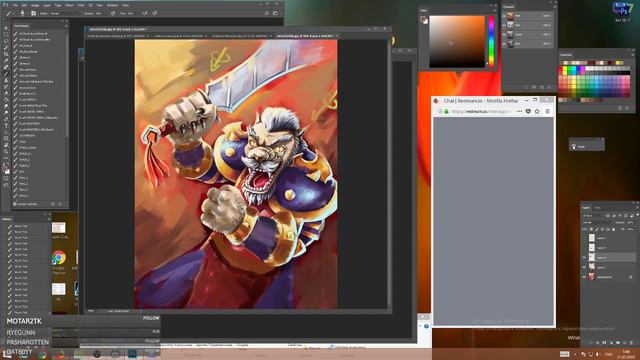Open Google Chrome desktop shortcut
This screenshot has width=640, height=360.
point(59,262)
